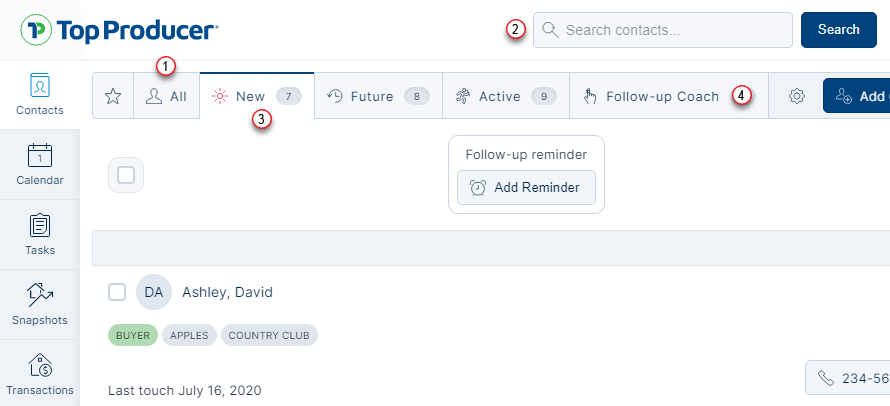
Task: Open the Ashley, David contact link
Action: point(227,292)
